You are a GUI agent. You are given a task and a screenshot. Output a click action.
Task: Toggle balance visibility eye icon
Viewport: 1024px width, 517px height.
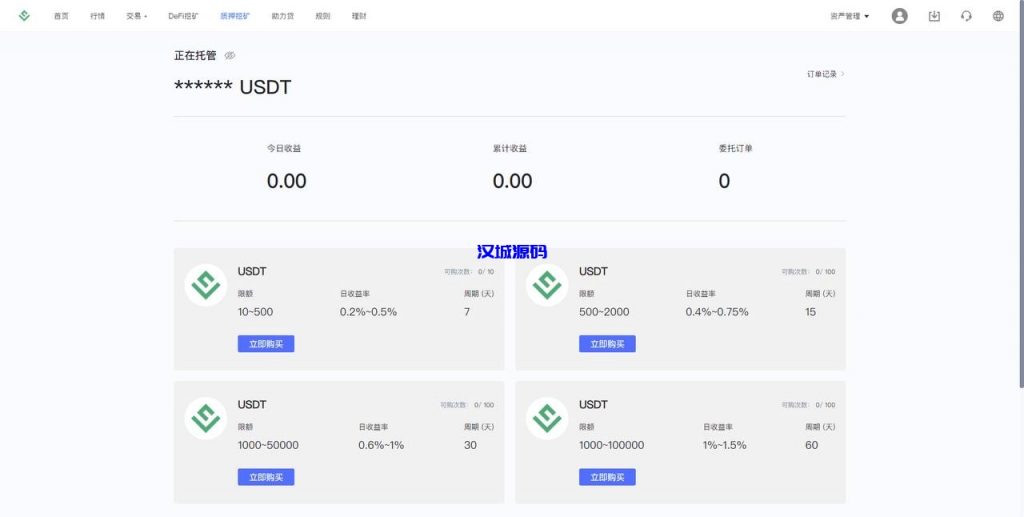230,56
